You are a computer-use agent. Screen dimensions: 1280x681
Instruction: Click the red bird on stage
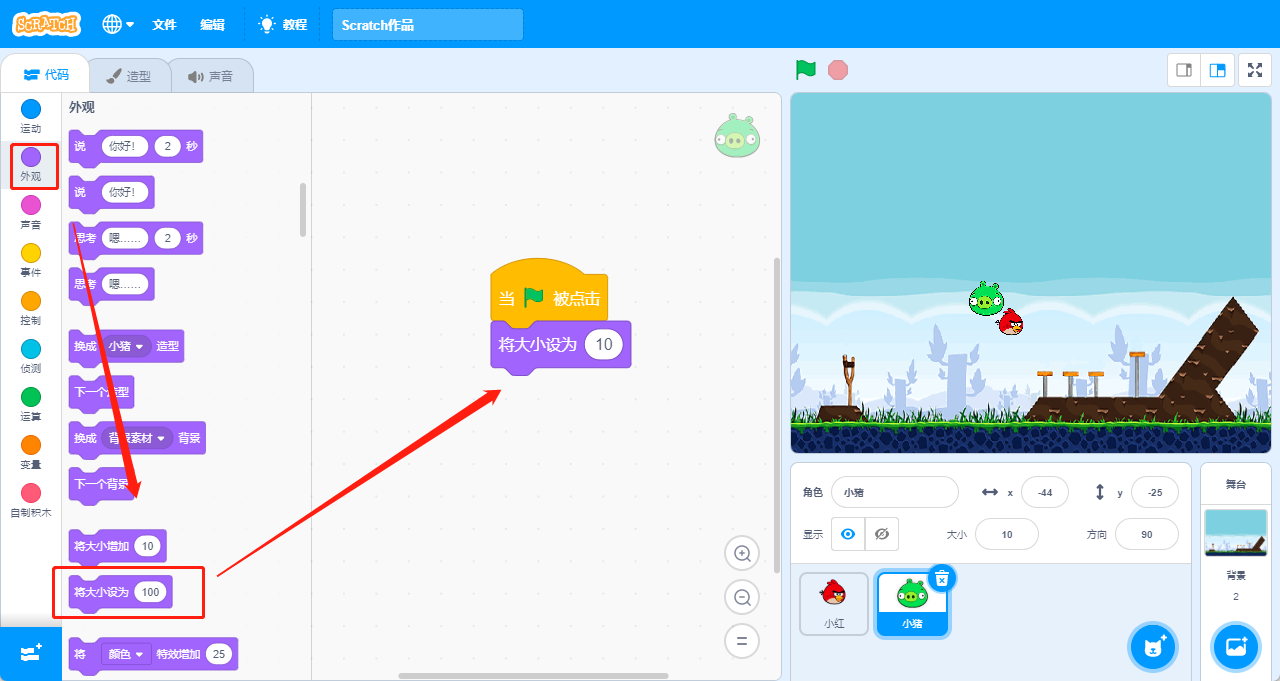(1011, 322)
